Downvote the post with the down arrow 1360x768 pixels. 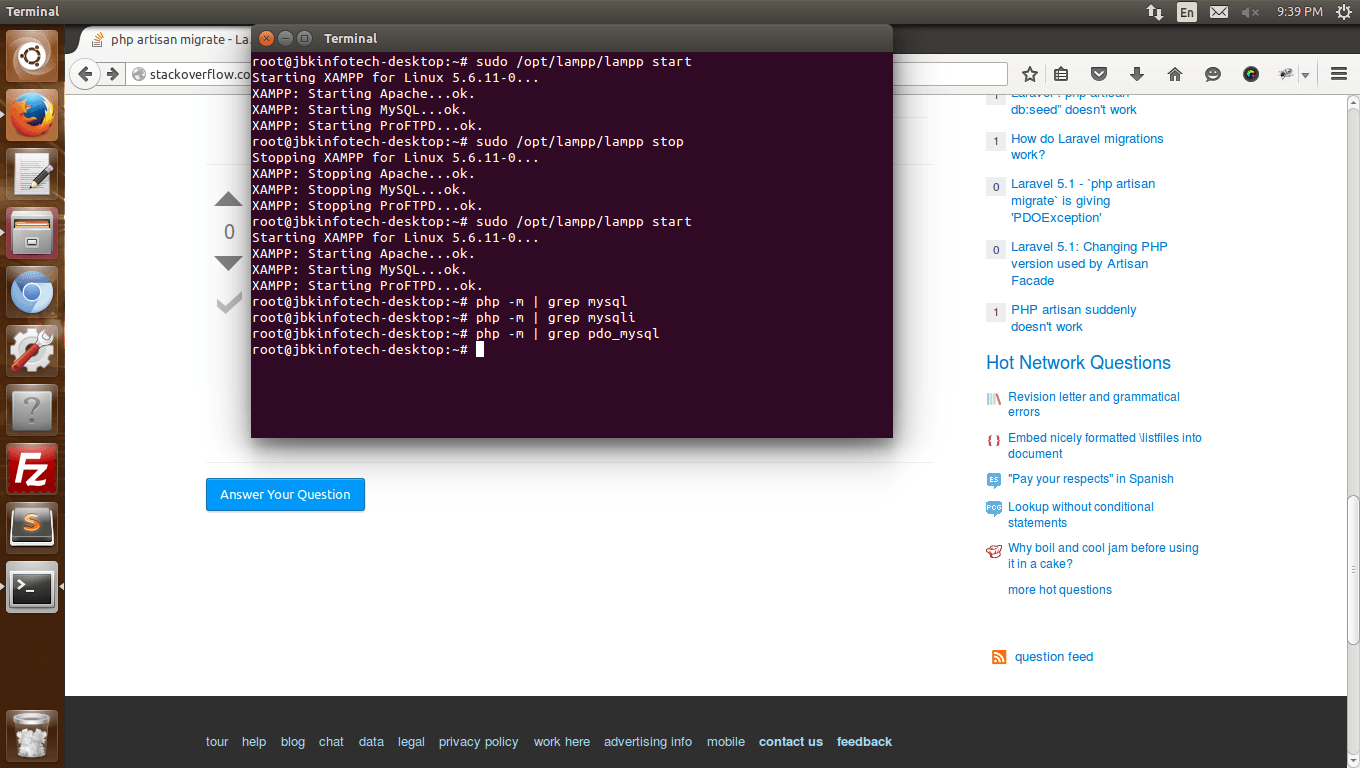(x=229, y=263)
